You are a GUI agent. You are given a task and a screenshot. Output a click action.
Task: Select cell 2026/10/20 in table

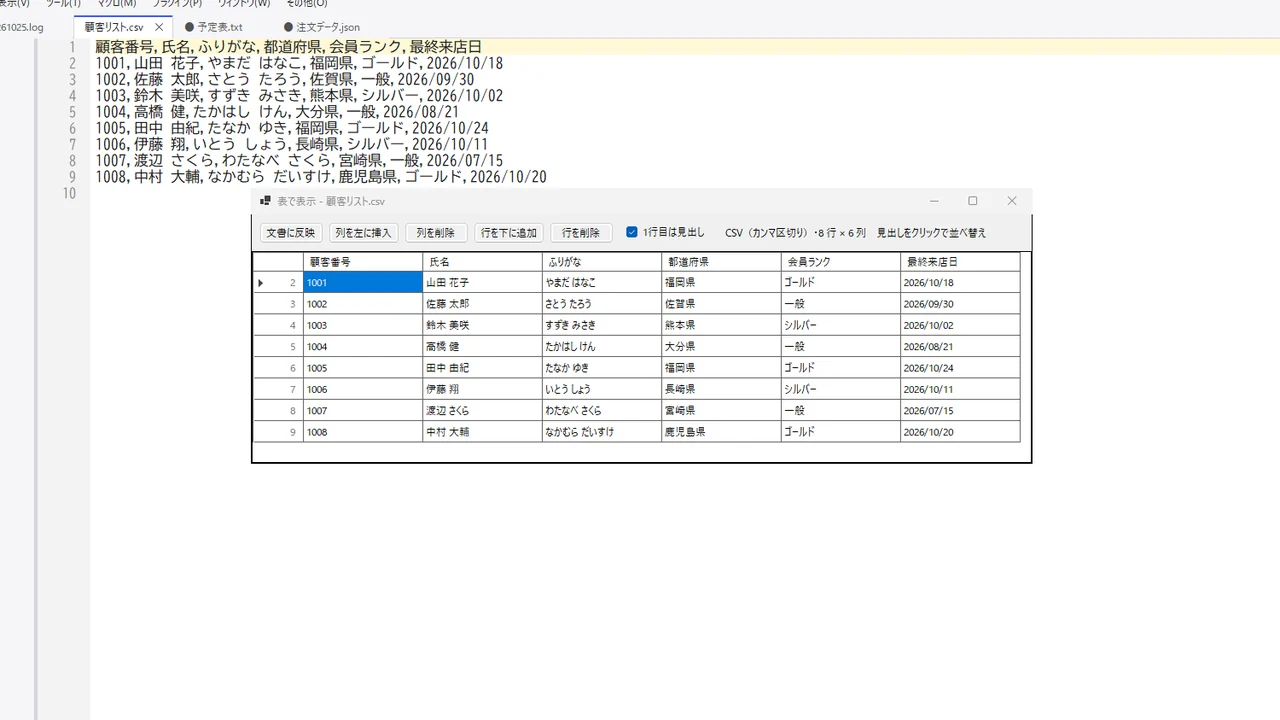960,432
